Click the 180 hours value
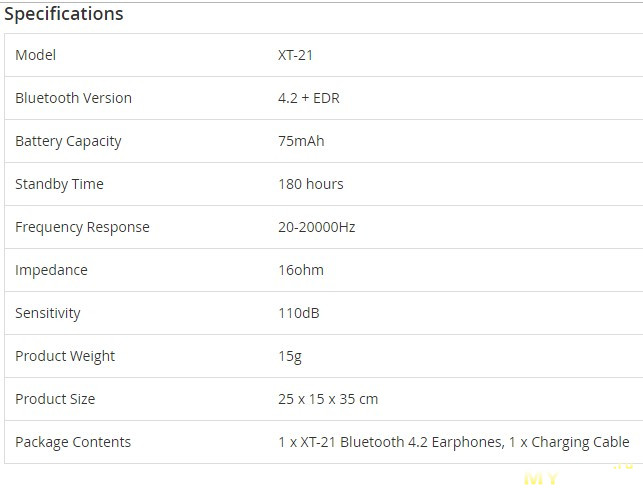643x495 pixels. click(x=311, y=184)
